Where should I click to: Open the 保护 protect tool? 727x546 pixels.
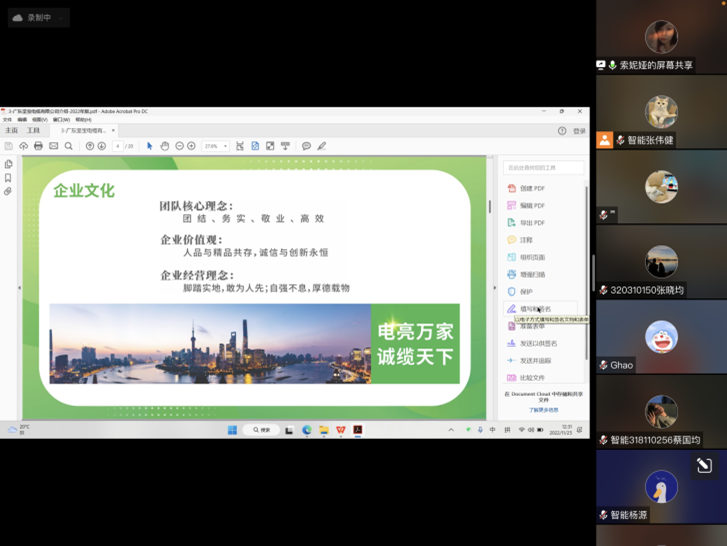tap(525, 292)
